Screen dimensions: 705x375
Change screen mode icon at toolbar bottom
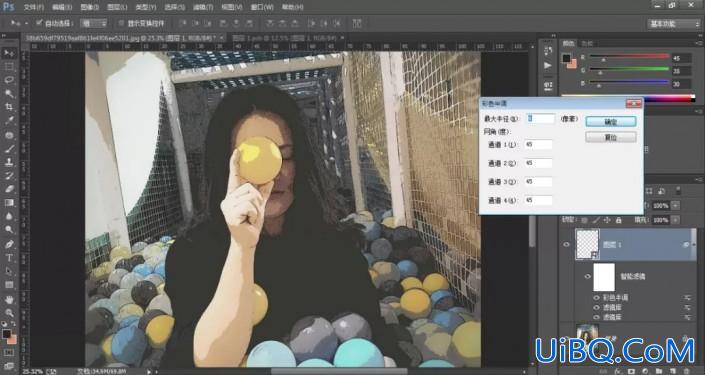click(9, 365)
